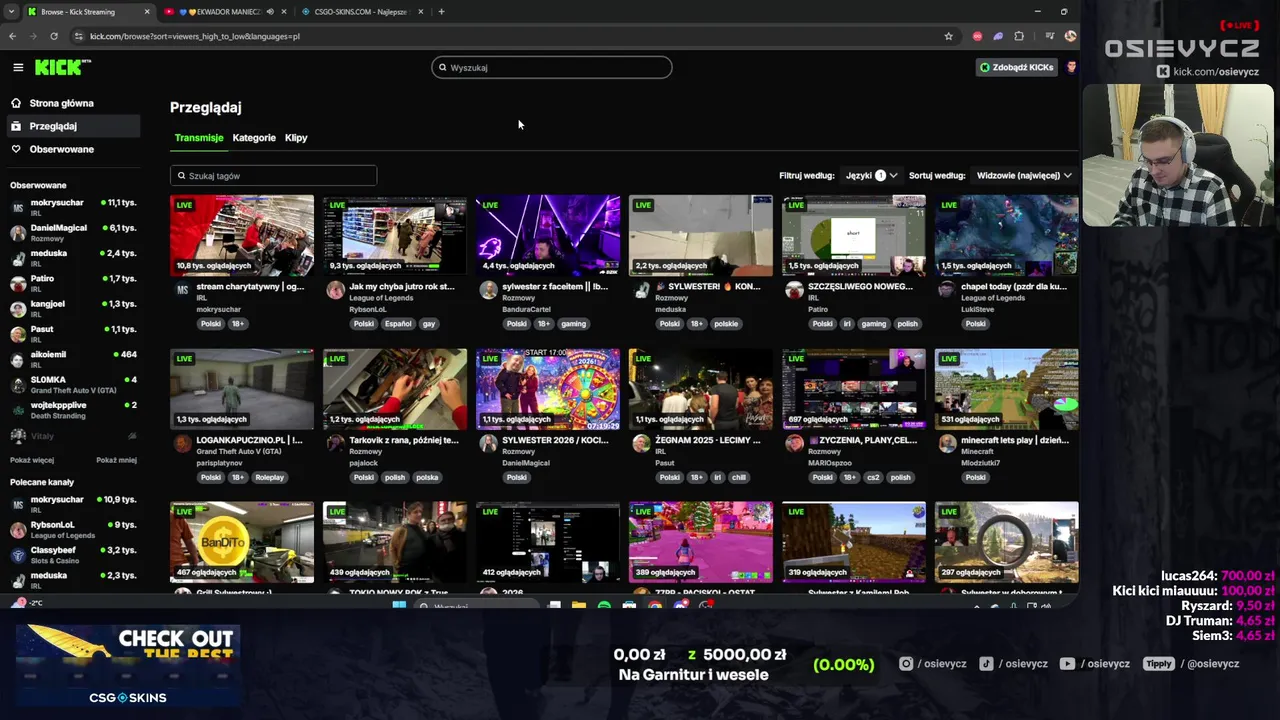Click the Roleplay tag under LOGANKAPUCZINO stream

click(270, 477)
